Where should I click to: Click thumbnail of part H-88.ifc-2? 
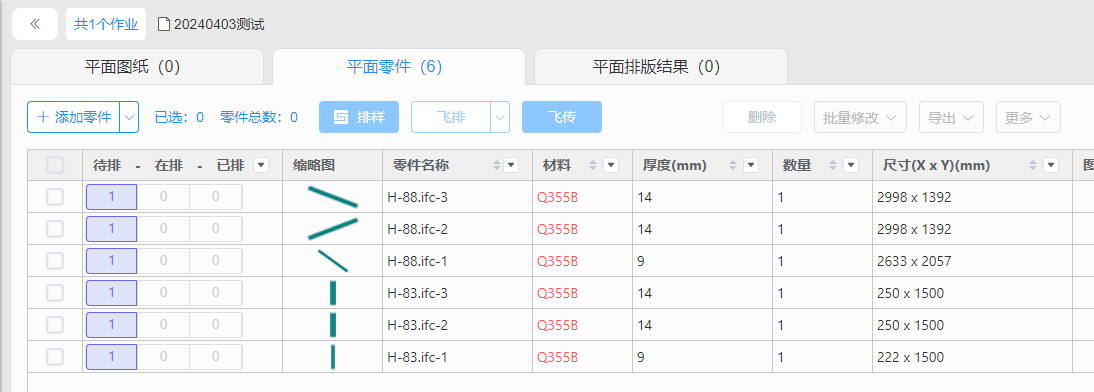click(333, 229)
